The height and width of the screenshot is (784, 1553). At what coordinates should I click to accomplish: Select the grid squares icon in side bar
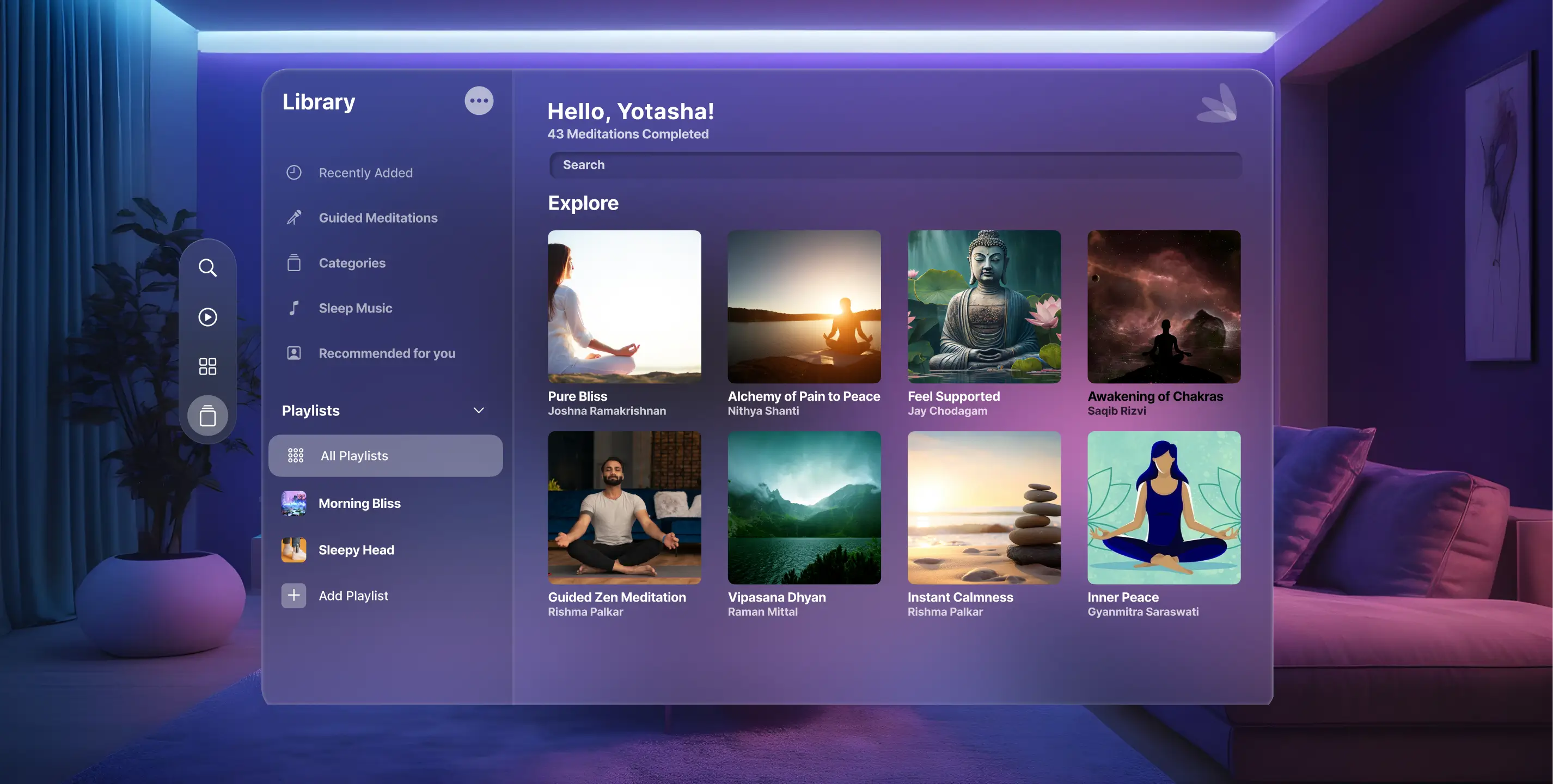tap(207, 366)
